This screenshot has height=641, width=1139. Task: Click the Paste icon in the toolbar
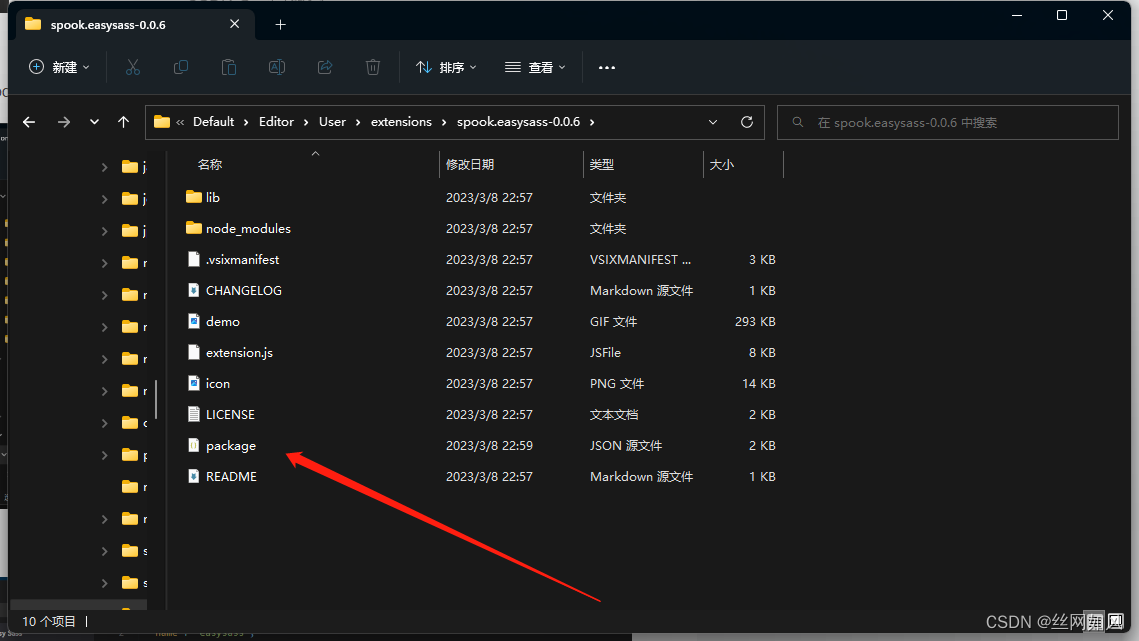click(x=228, y=67)
